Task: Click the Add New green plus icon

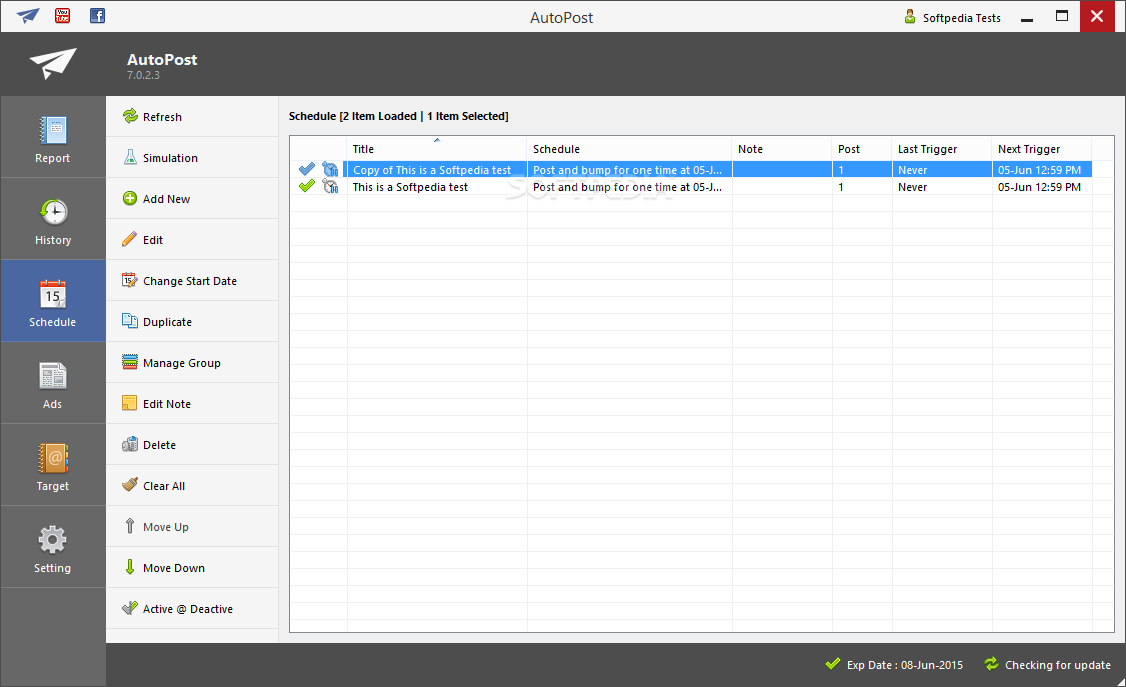Action: click(130, 198)
